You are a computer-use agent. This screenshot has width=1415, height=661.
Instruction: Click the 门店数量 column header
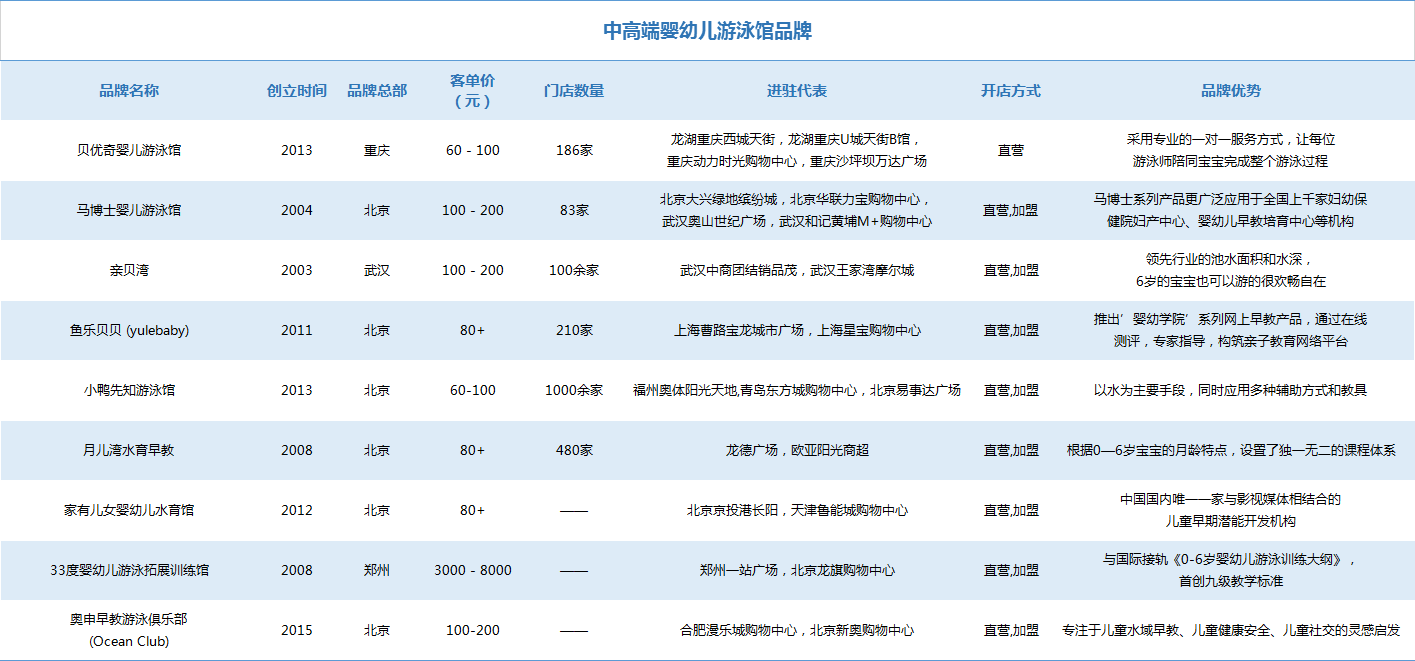pyautogui.click(x=574, y=91)
